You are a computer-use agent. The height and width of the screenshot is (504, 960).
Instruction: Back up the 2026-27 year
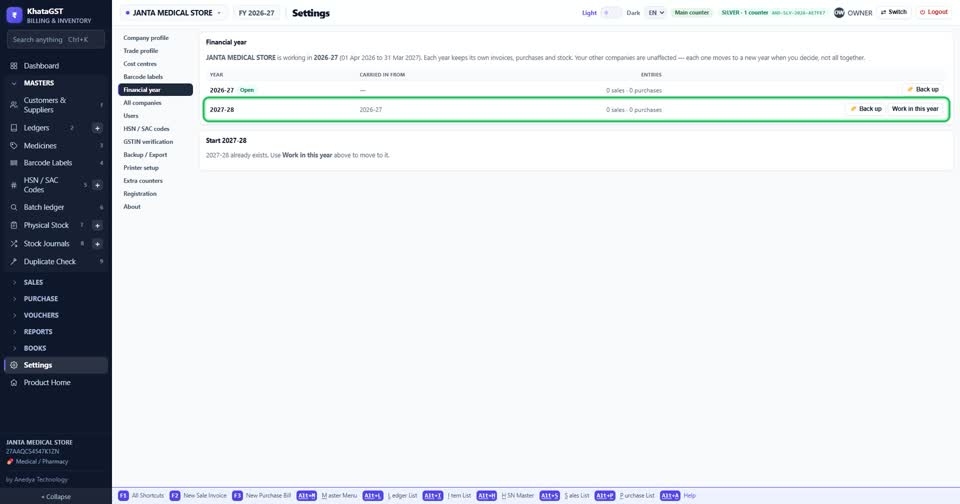tap(923, 89)
